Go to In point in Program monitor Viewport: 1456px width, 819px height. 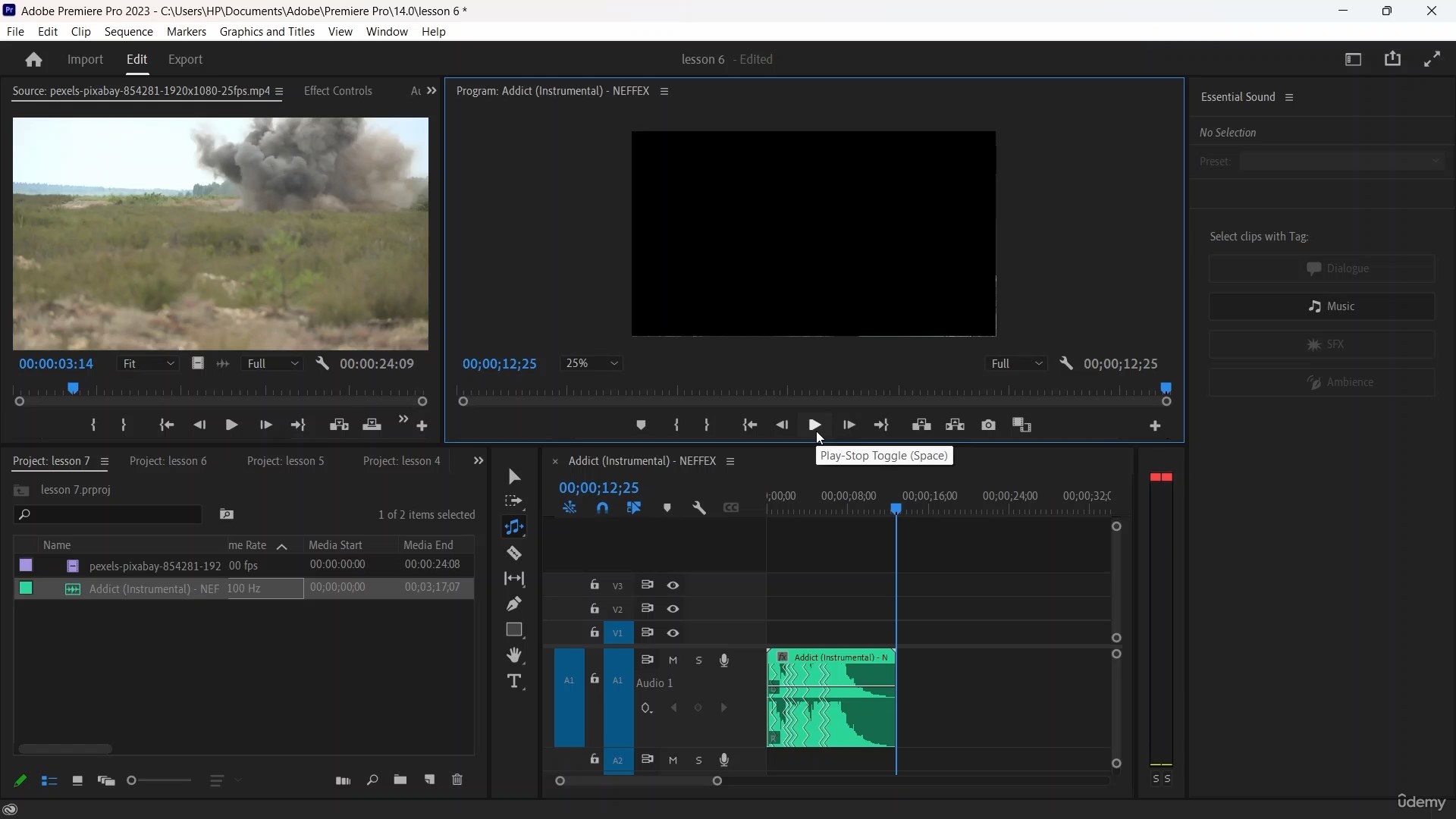[749, 425]
